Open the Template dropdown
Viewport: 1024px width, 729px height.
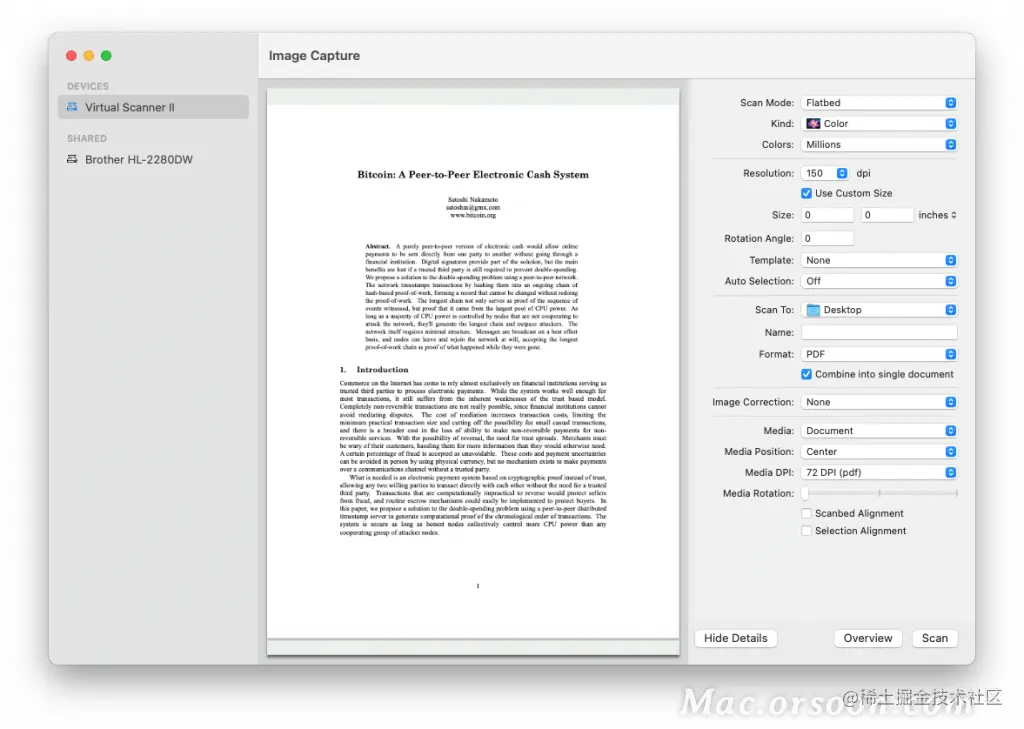879,260
